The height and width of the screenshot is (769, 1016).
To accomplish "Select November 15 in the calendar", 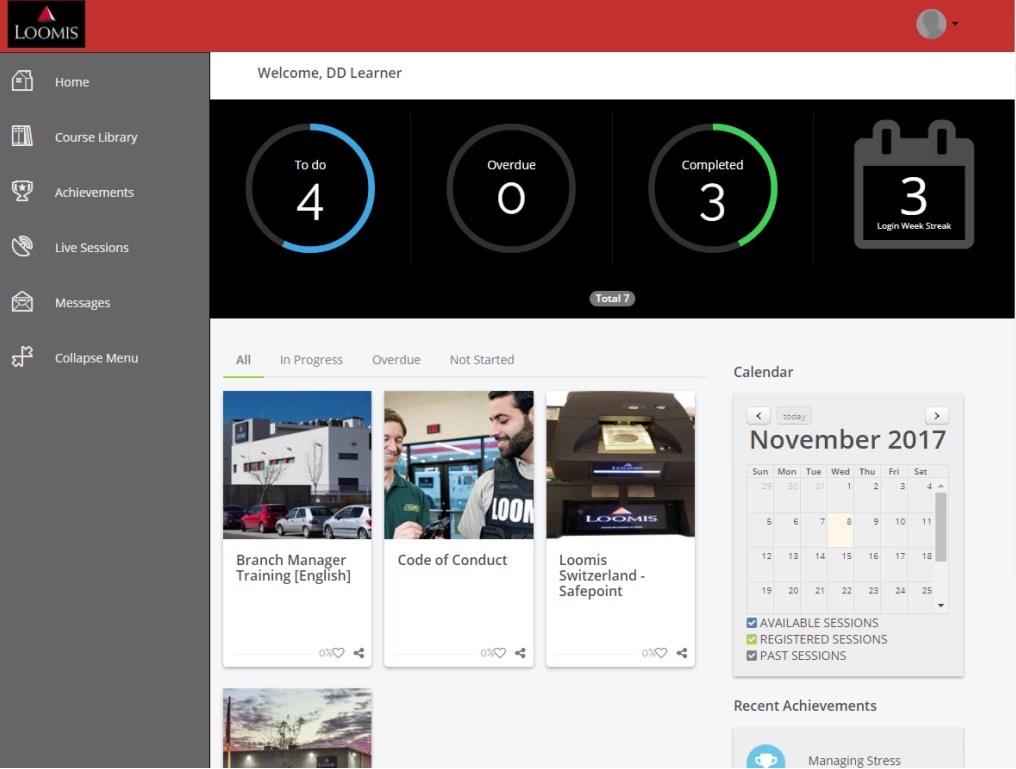I will pos(840,564).
